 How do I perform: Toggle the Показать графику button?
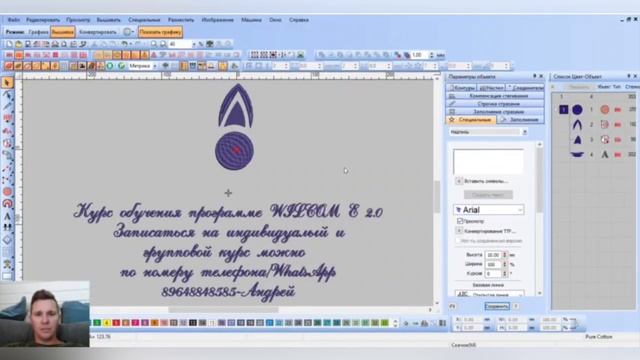160,32
